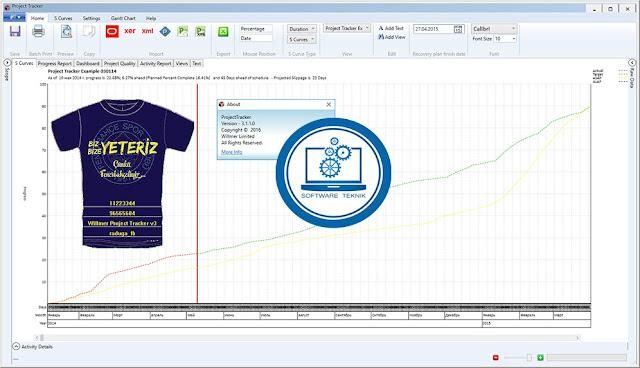Viewport: 640px width, 368px height.
Task: Switch to the Activity Report tab
Action: [x=156, y=64]
